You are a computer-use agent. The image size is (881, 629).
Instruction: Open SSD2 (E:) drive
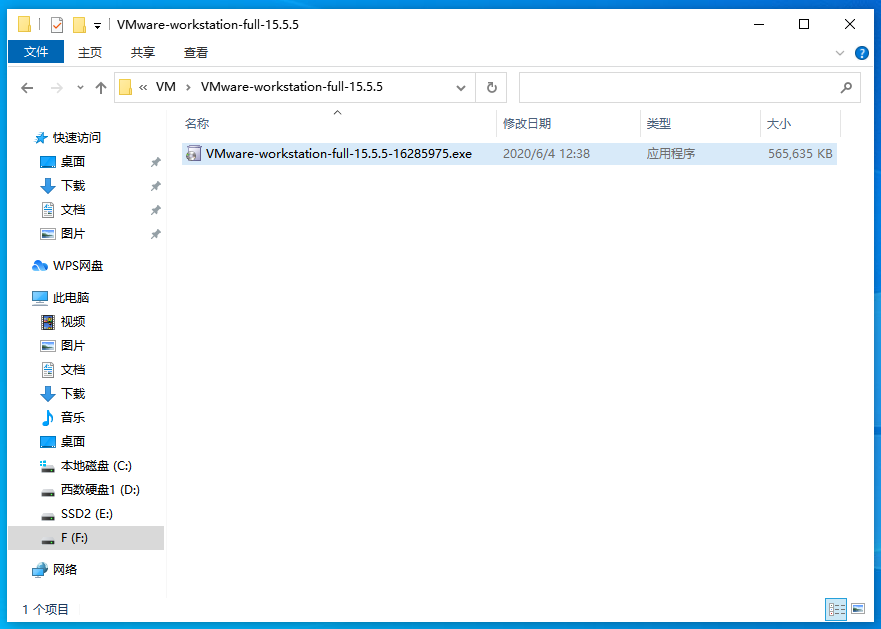tap(87, 514)
